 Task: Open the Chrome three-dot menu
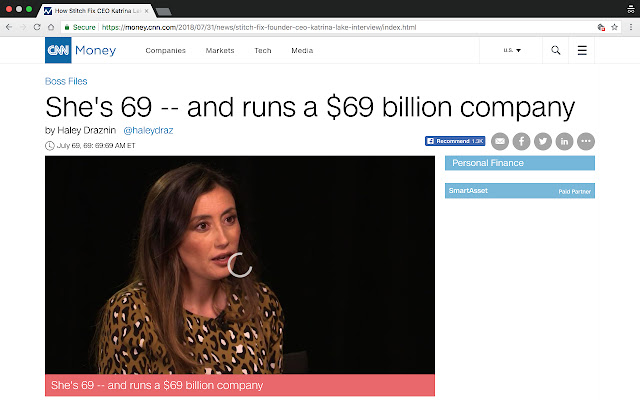tap(631, 27)
